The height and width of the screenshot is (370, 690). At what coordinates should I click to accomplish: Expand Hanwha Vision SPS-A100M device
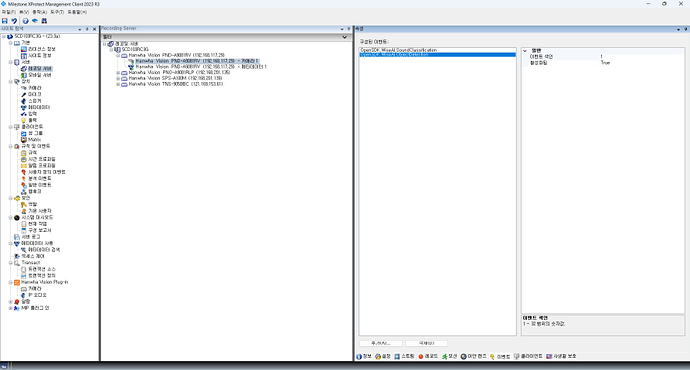[118, 78]
